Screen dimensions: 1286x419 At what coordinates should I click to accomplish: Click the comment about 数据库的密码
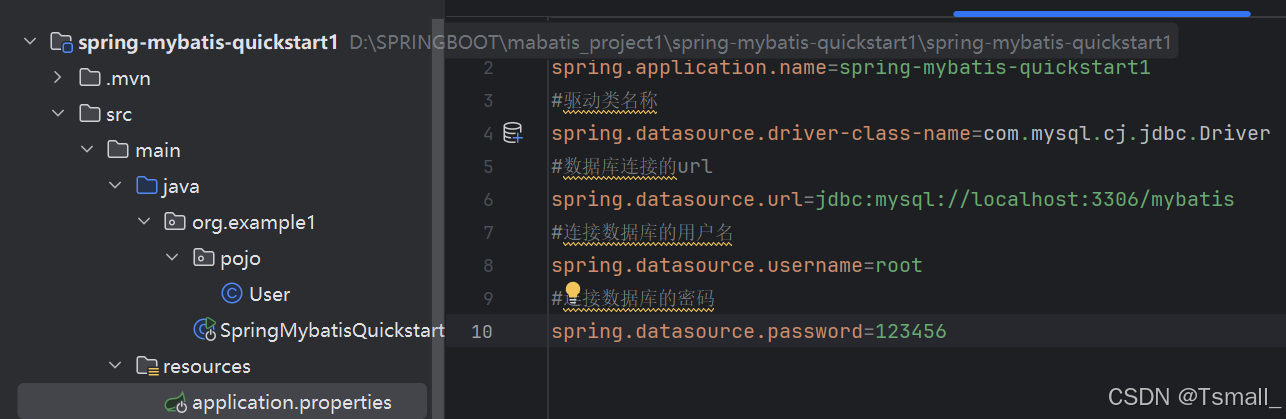pos(633,298)
